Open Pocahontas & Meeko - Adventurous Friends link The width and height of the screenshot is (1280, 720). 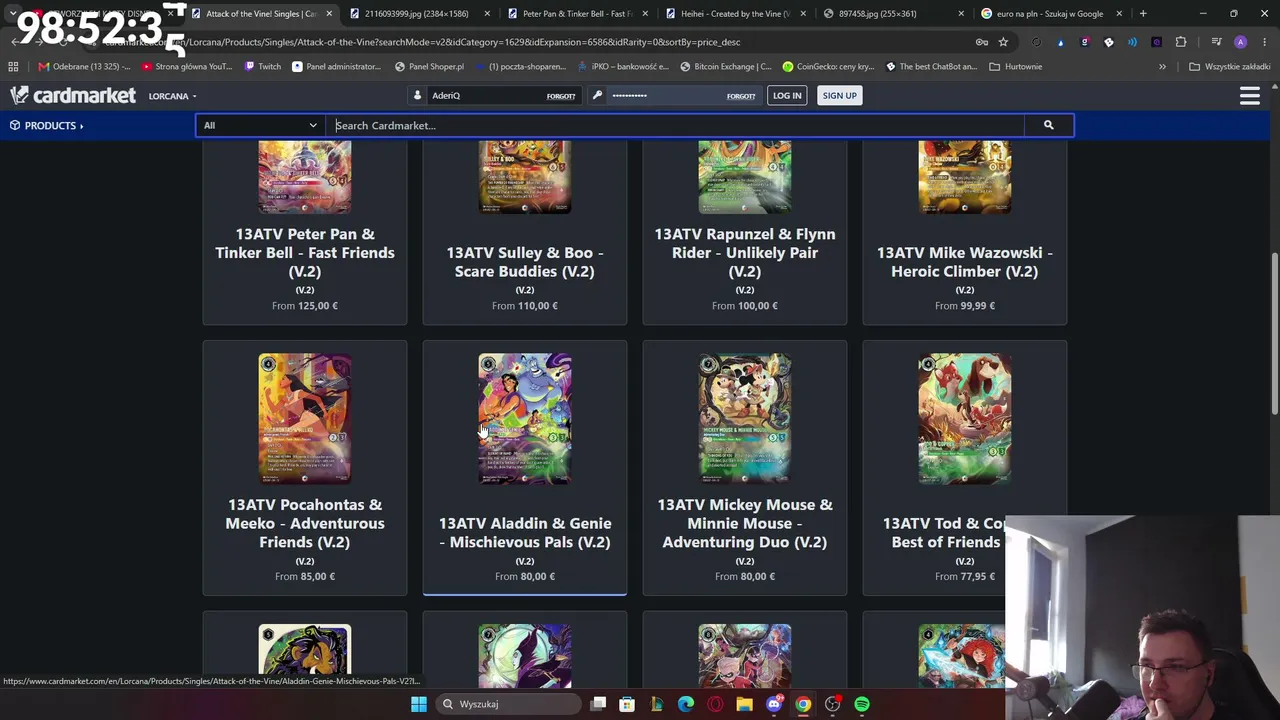click(305, 523)
